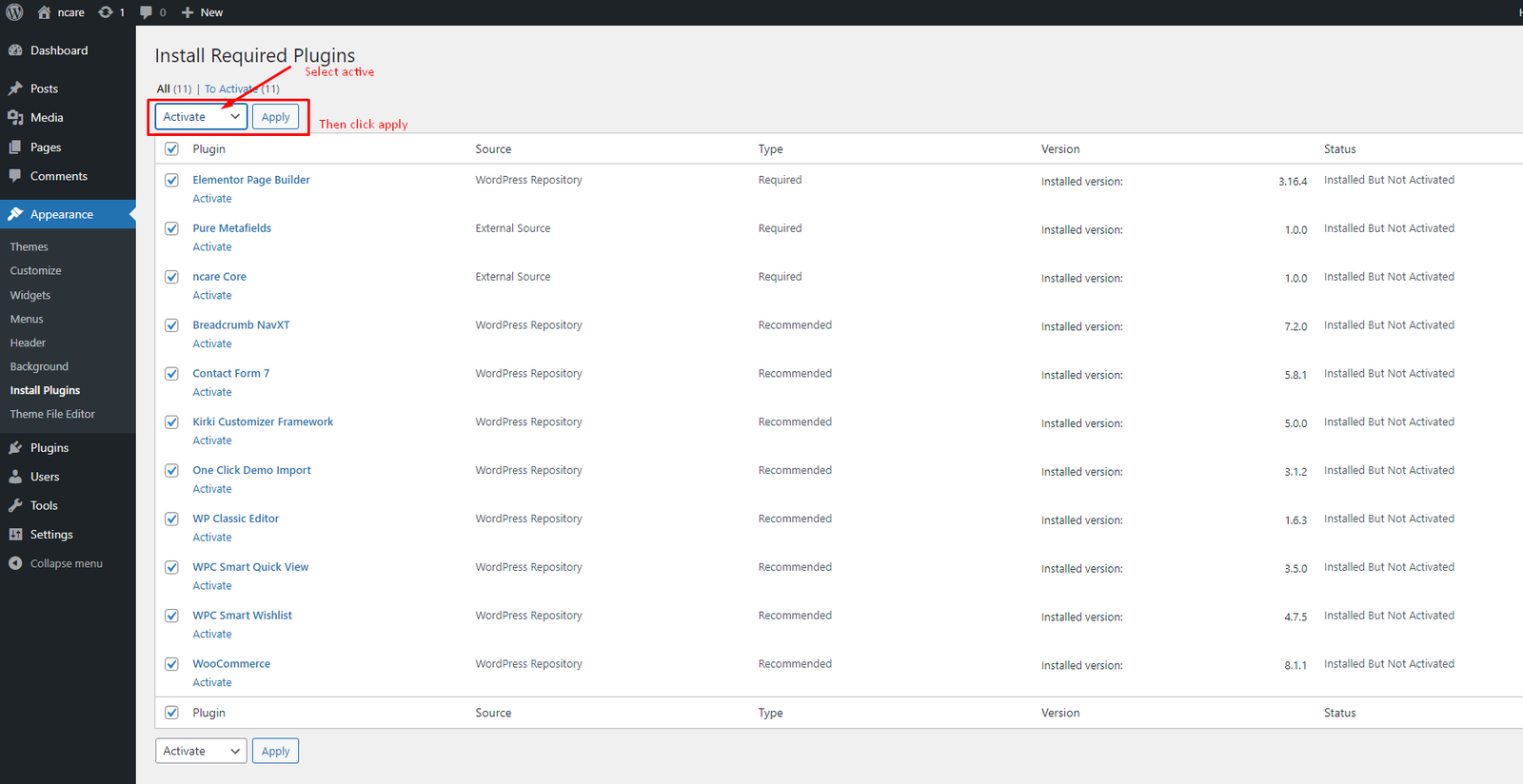Click the Collapse menu arrow icon
Image resolution: width=1523 pixels, height=784 pixels.
pyautogui.click(x=15, y=563)
